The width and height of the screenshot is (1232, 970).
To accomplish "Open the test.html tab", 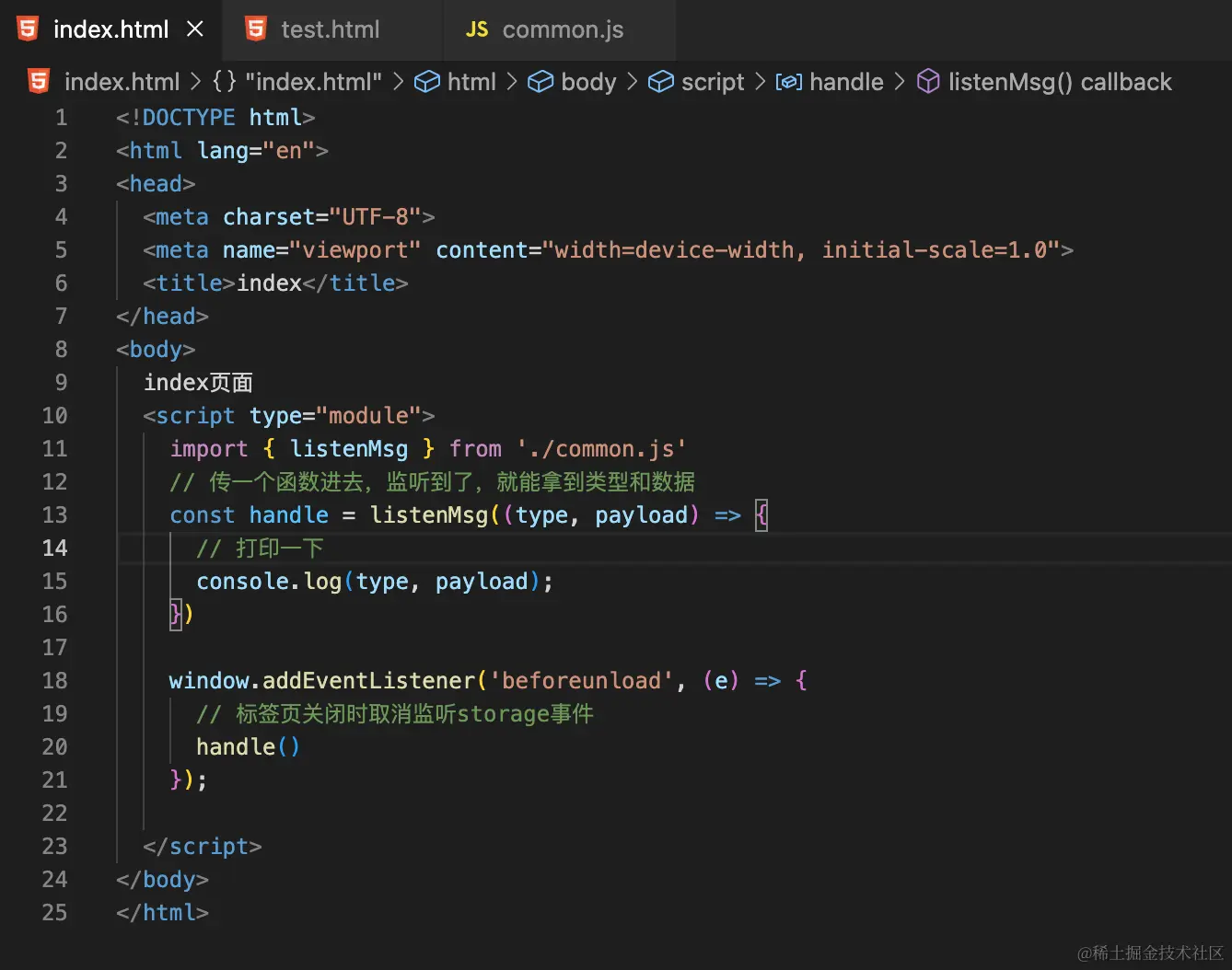I will [x=330, y=29].
